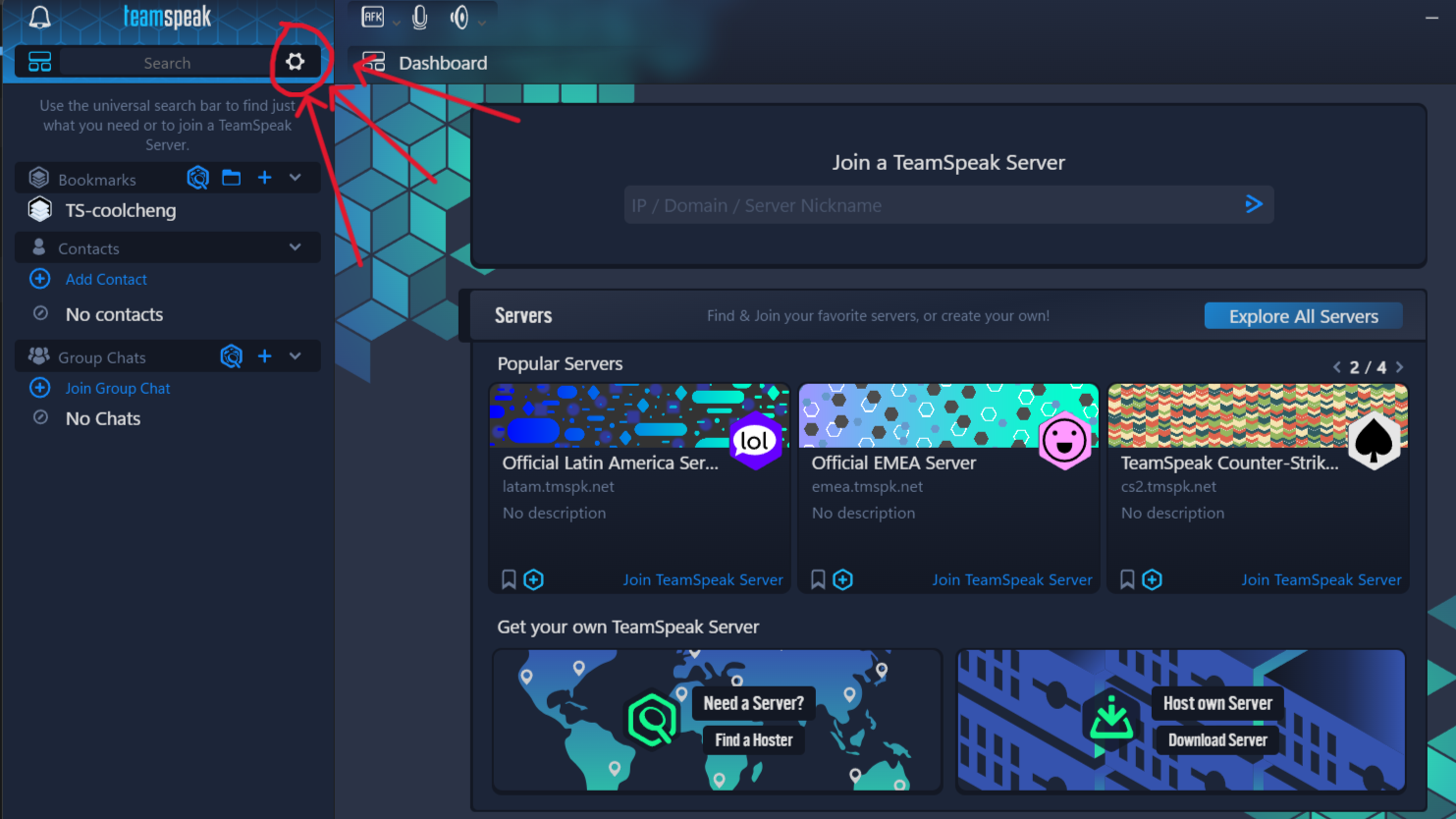The width and height of the screenshot is (1456, 819).
Task: Click plus hexagon icon on EMEA card
Action: click(843, 579)
